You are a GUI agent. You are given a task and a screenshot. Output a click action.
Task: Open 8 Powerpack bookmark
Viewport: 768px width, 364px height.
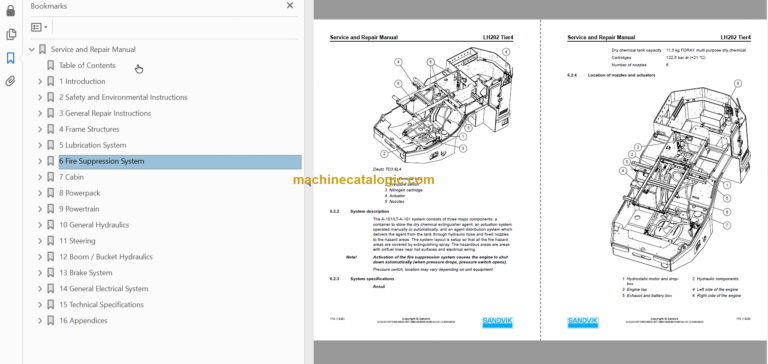(79, 193)
